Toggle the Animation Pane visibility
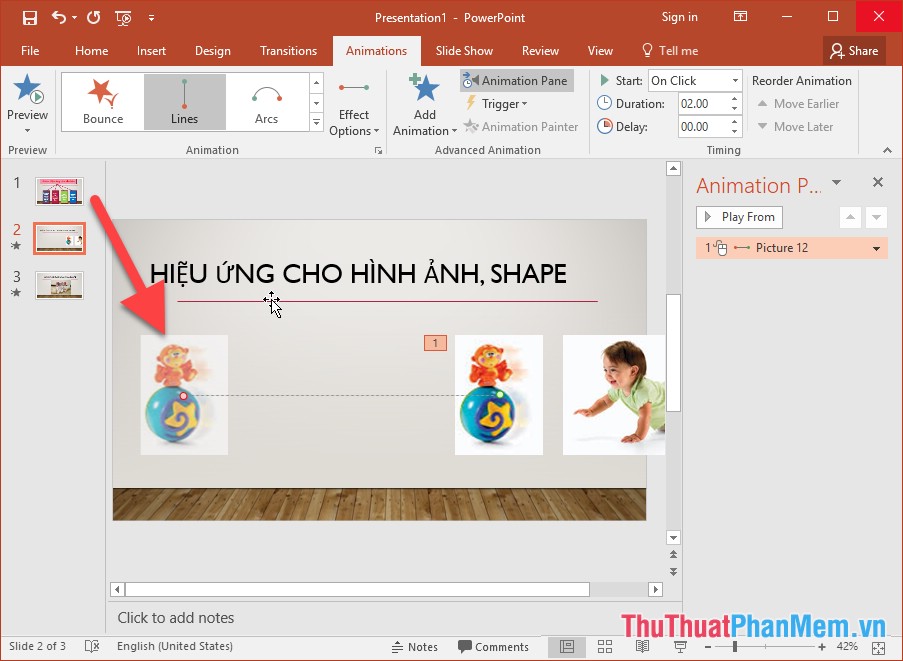 click(x=517, y=80)
